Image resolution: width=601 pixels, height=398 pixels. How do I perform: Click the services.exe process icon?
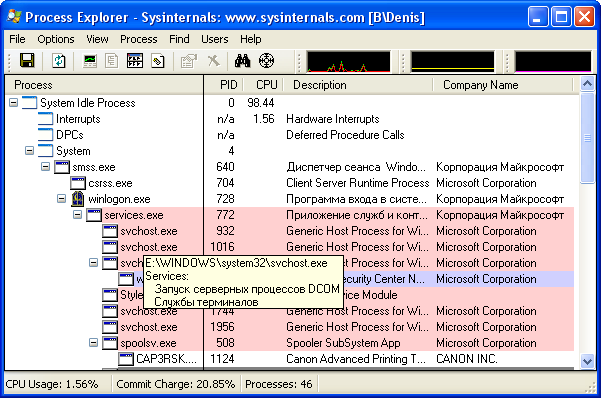[94, 215]
